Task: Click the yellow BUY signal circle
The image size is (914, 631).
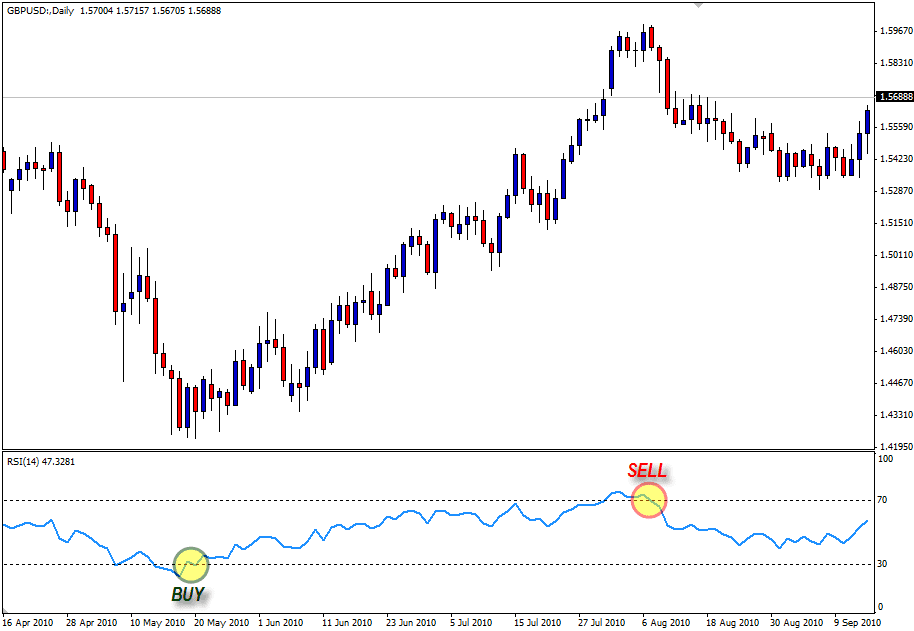Action: point(191,565)
